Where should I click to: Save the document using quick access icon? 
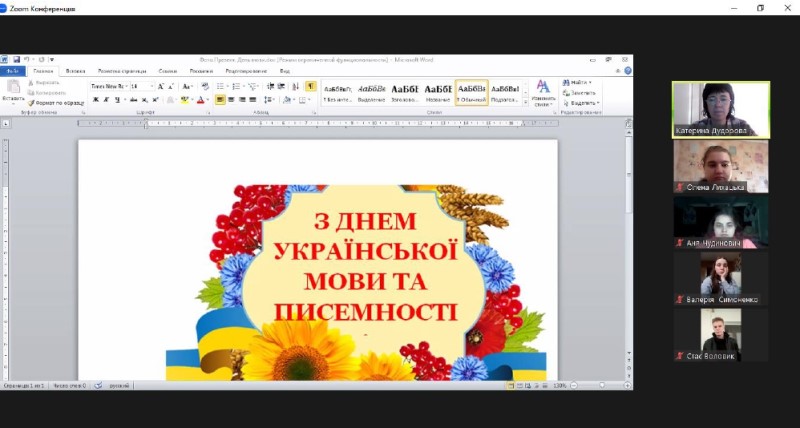pos(16,60)
